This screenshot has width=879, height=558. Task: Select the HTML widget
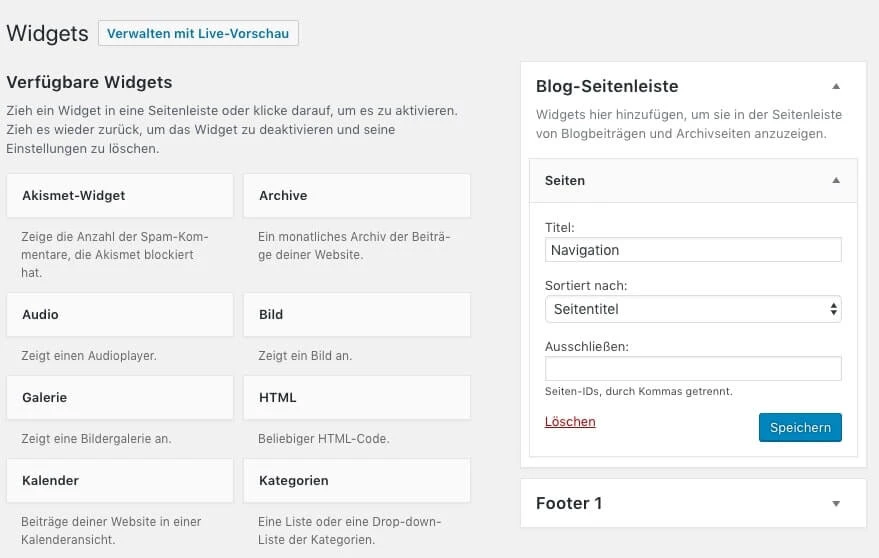click(356, 397)
